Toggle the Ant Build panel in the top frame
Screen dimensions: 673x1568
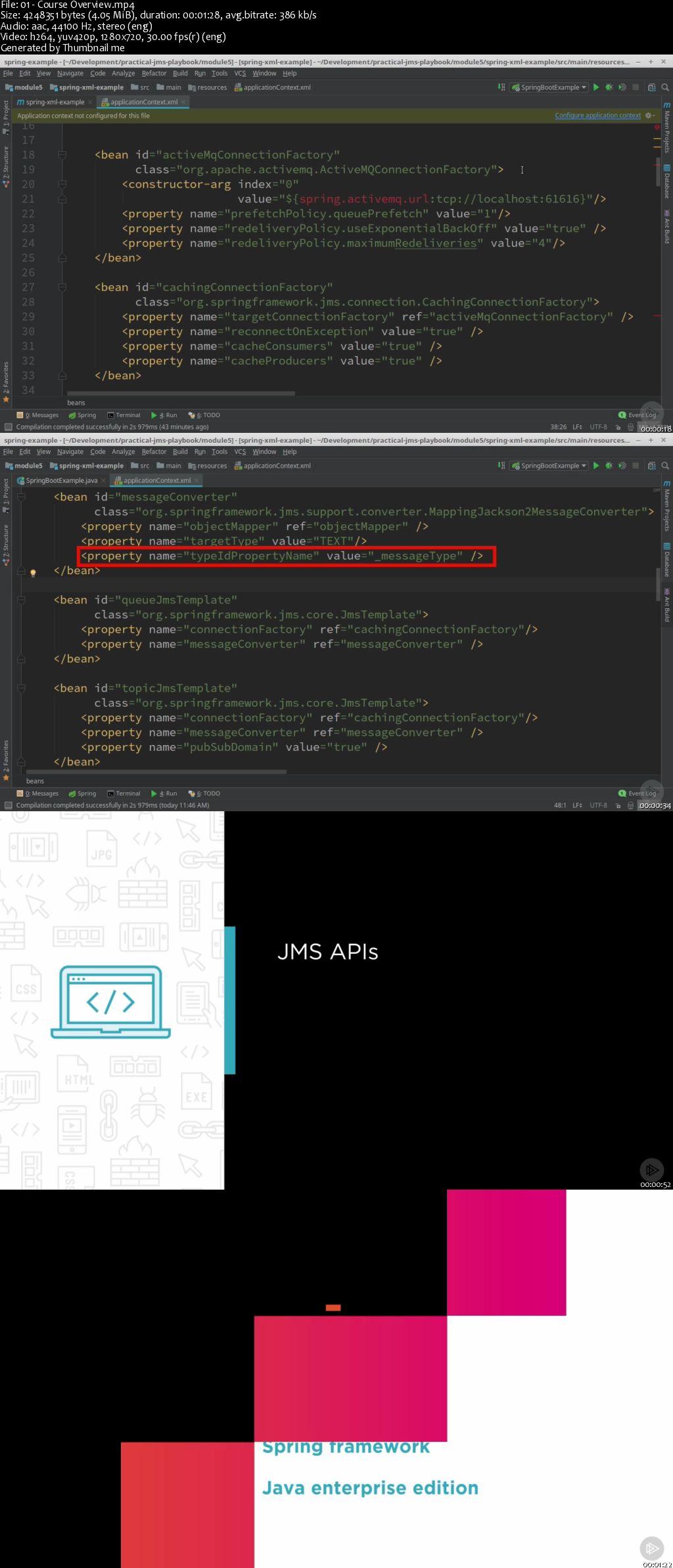coord(666,227)
